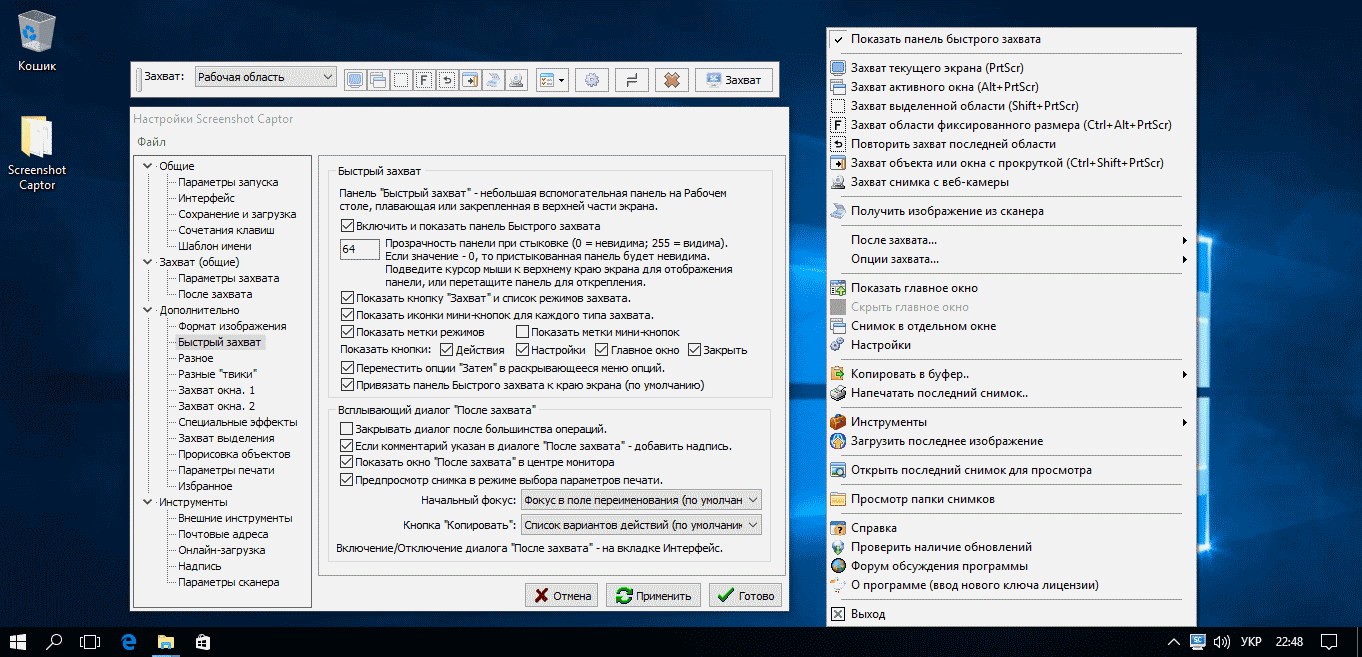Click the Отмена button
This screenshot has width=1362, height=657.
pyautogui.click(x=562, y=595)
